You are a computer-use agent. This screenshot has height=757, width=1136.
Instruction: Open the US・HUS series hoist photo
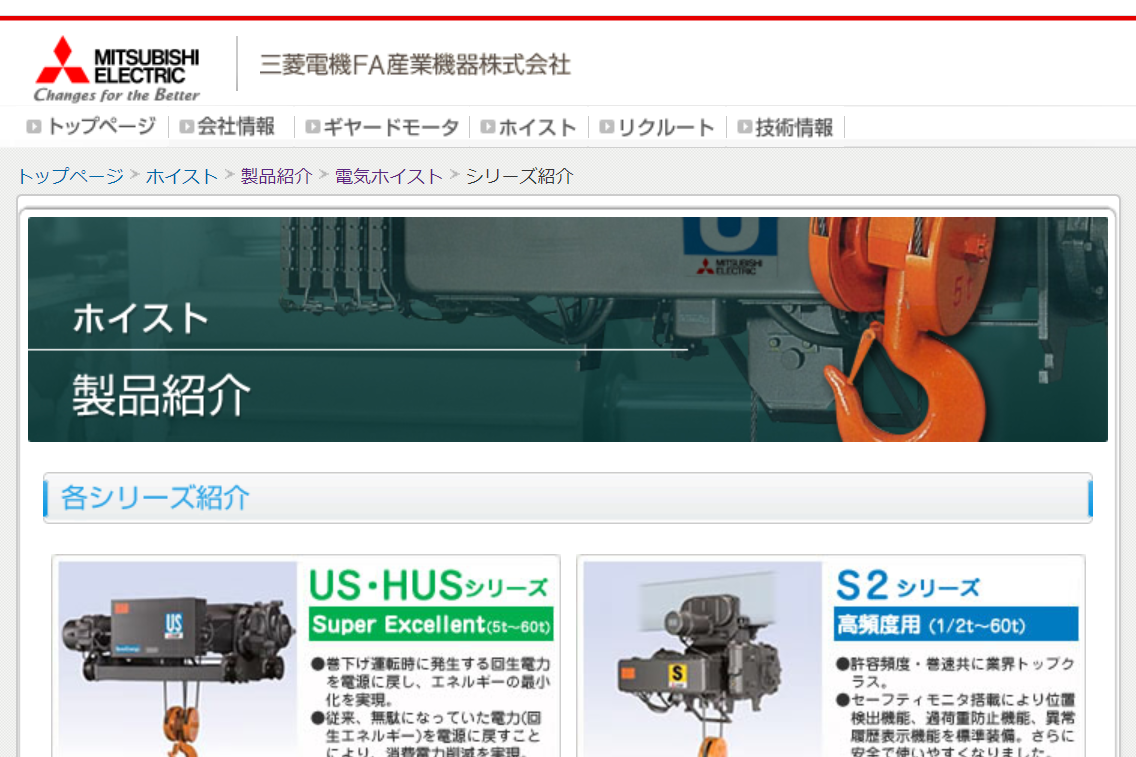[x=178, y=659]
